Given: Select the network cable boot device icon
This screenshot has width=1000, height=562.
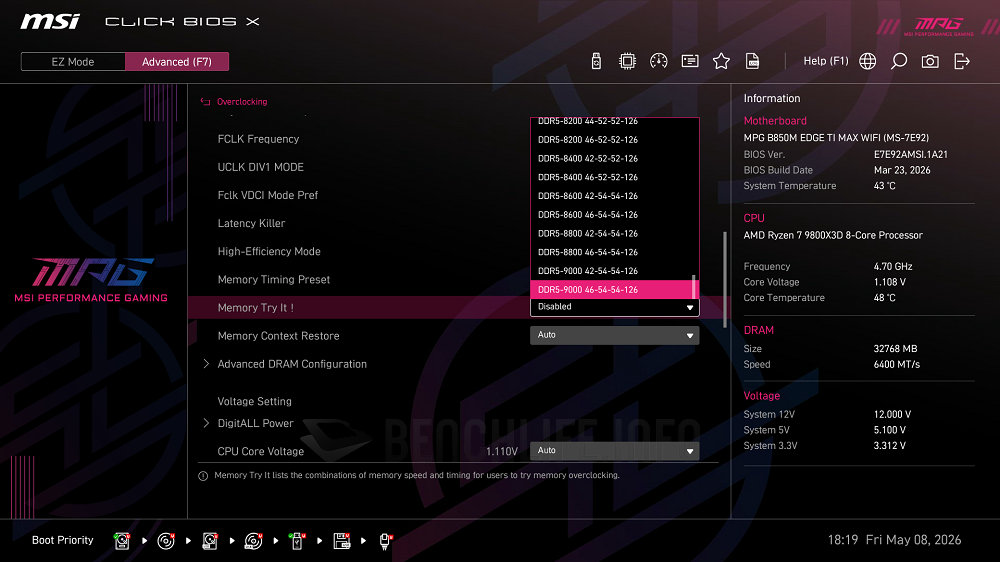Looking at the screenshot, I should [385, 541].
